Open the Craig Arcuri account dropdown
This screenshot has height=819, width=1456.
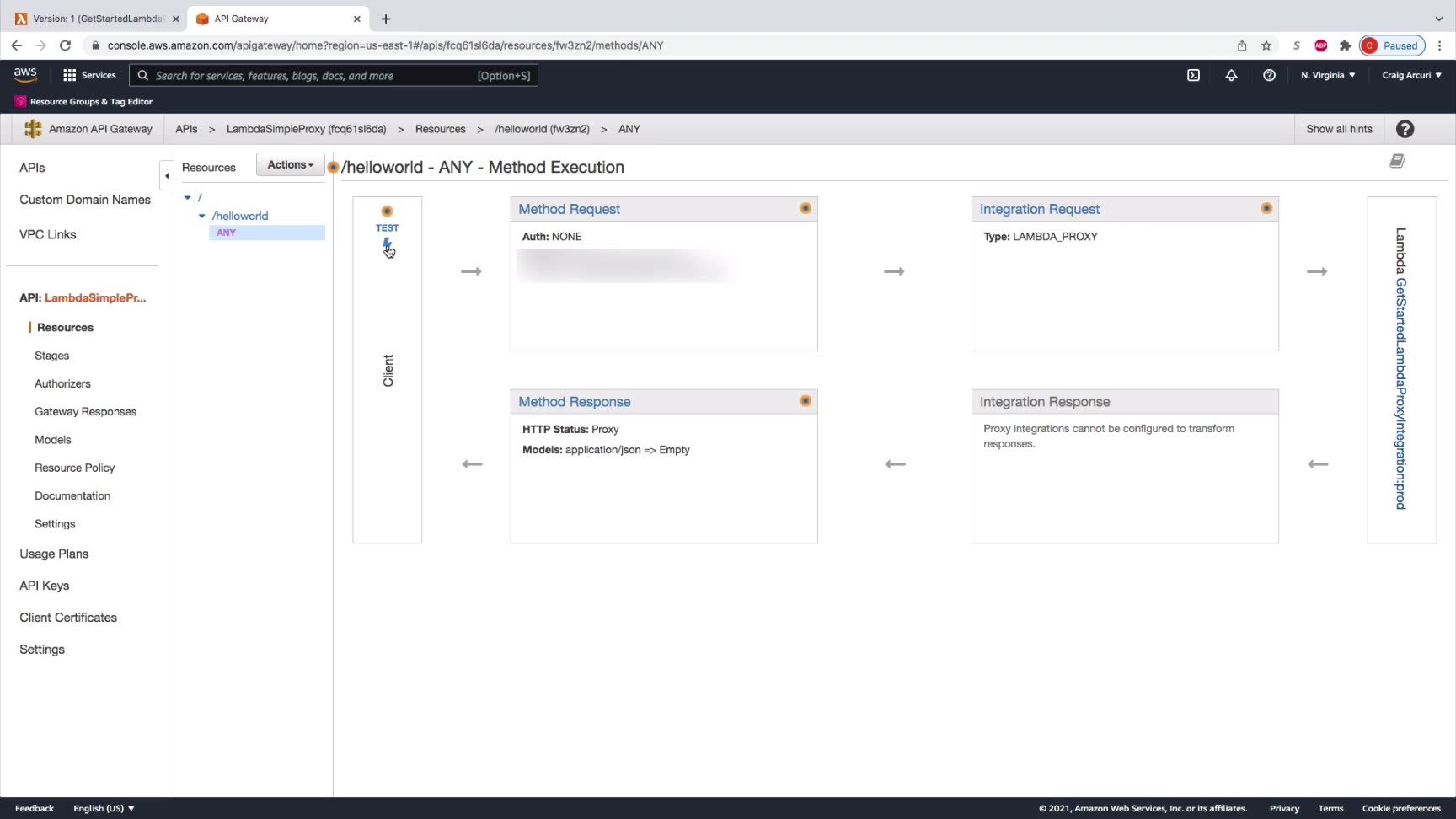click(x=1411, y=75)
